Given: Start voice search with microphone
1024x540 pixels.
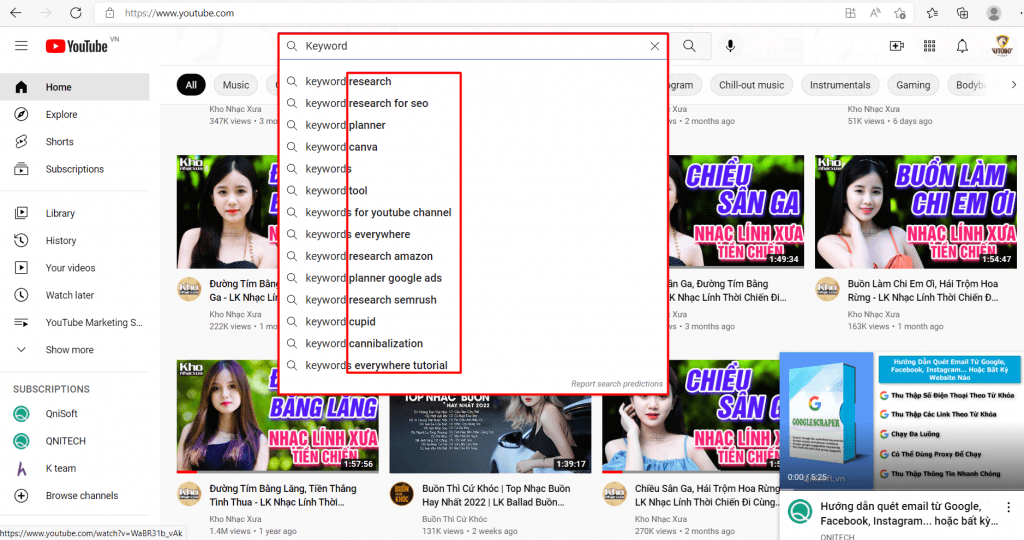Looking at the screenshot, I should pos(730,46).
